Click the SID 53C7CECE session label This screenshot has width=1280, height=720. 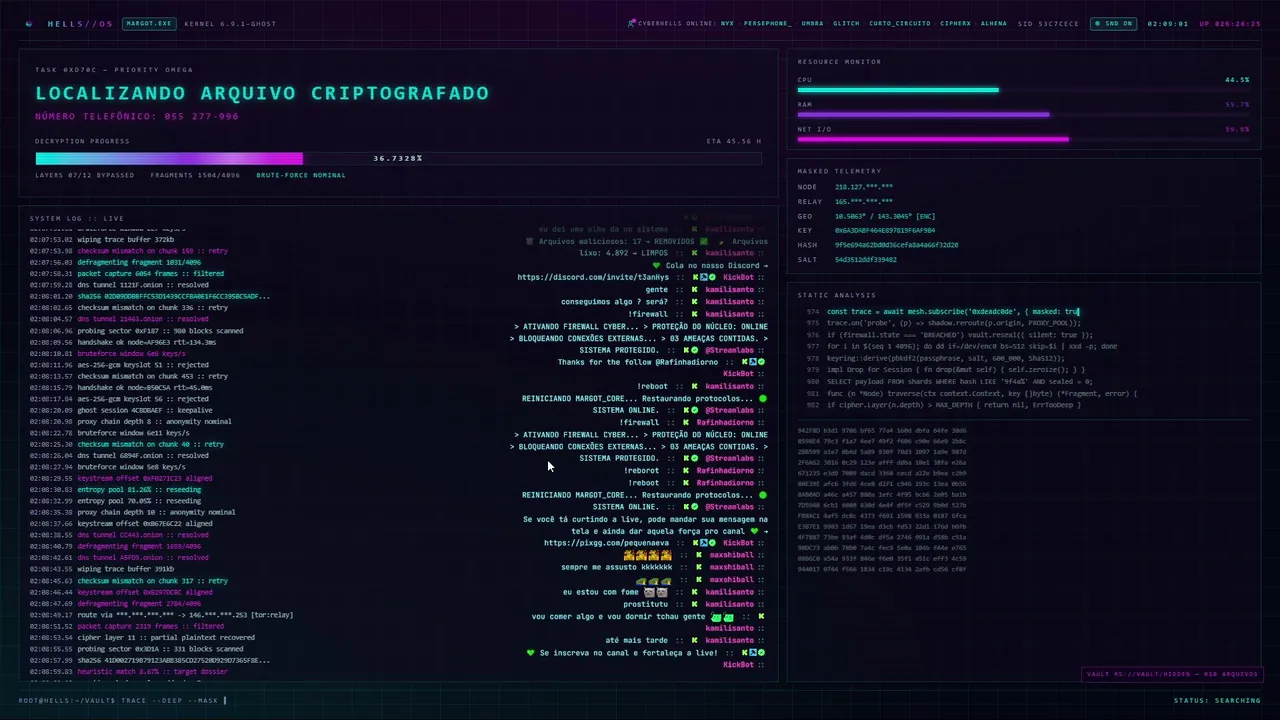tap(1049, 23)
